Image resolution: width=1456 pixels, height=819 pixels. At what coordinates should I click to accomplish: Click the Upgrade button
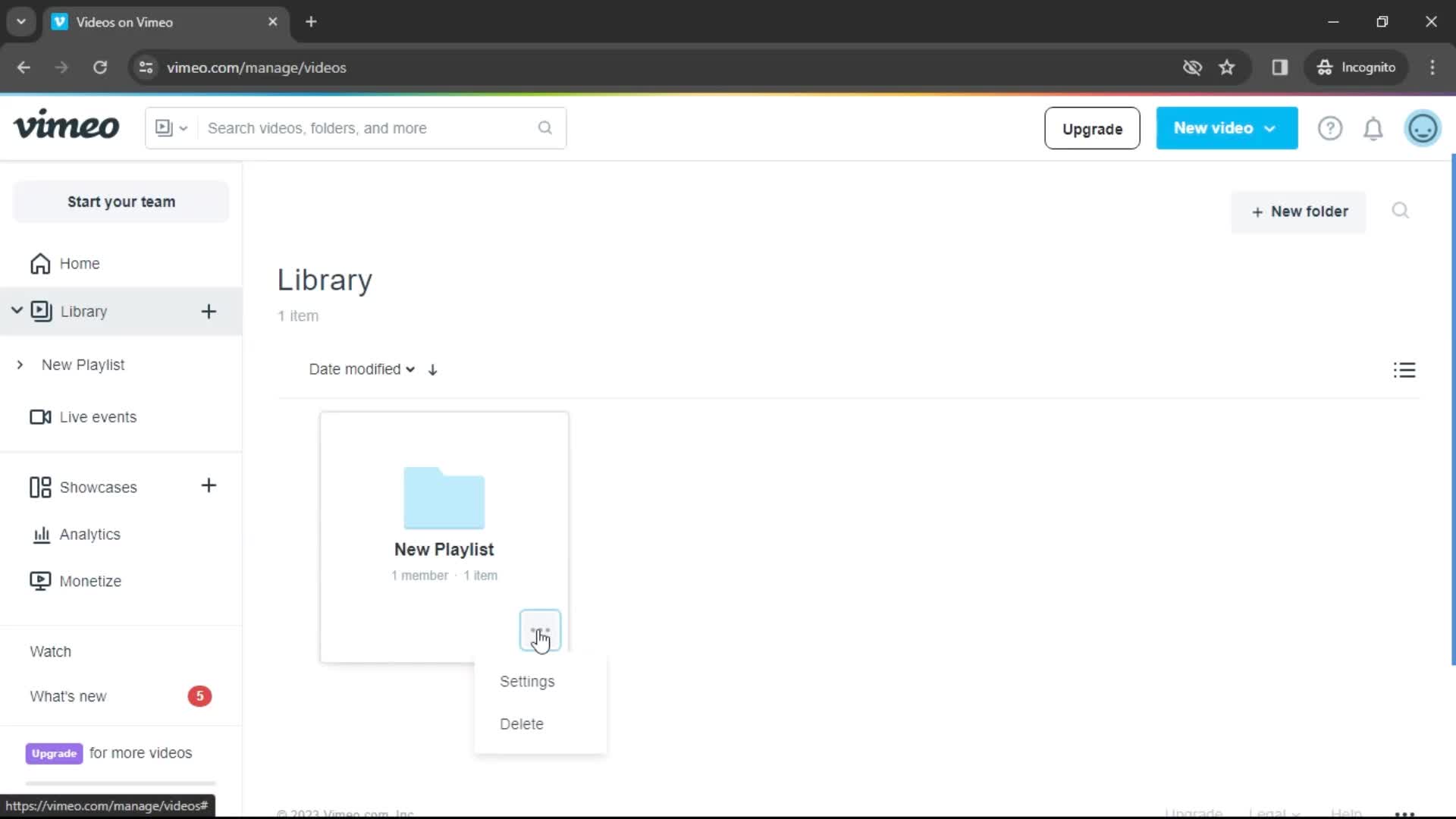1092,128
